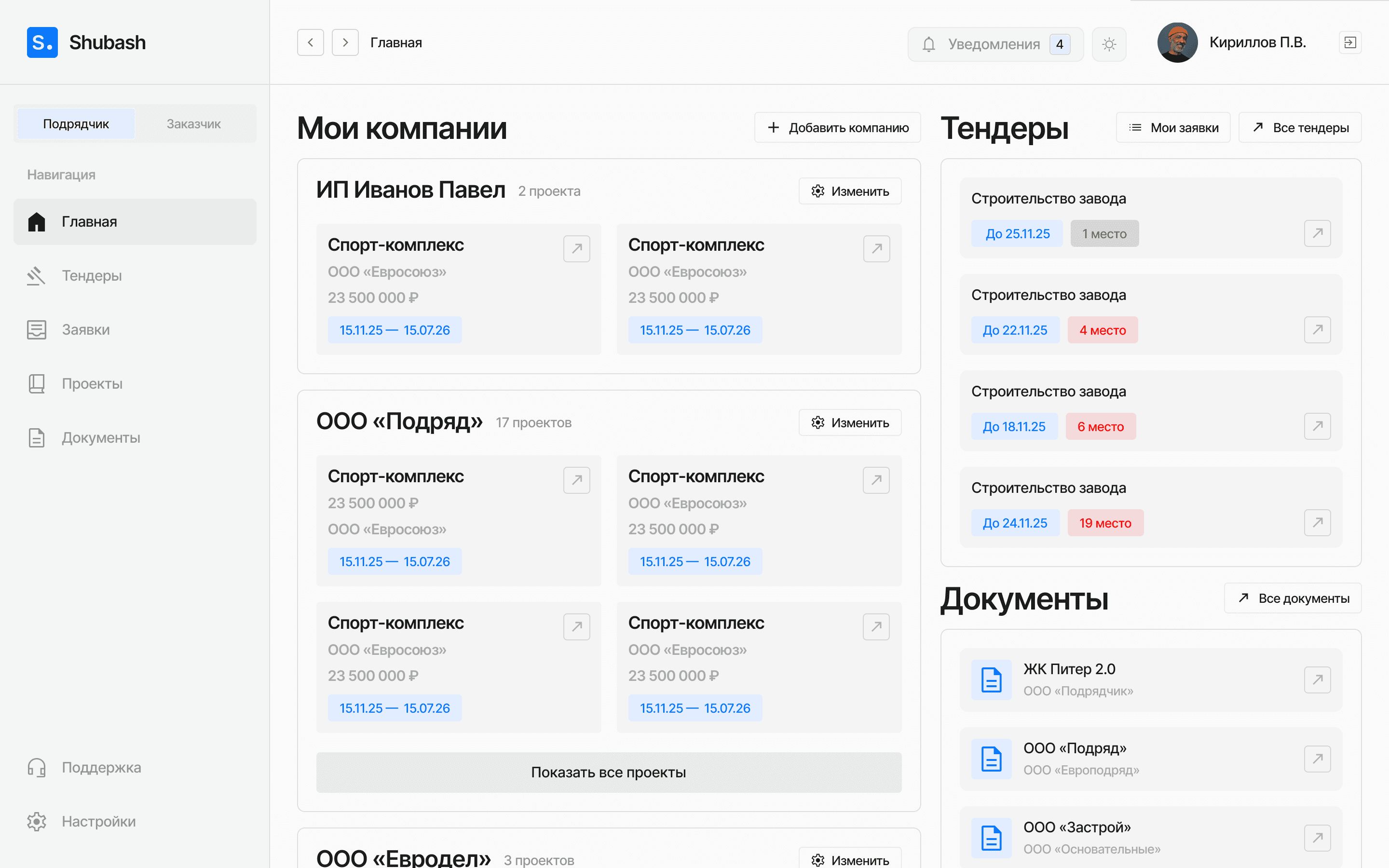Open the Главная breadcrumb label
This screenshot has height=868, width=1389.
(395, 42)
